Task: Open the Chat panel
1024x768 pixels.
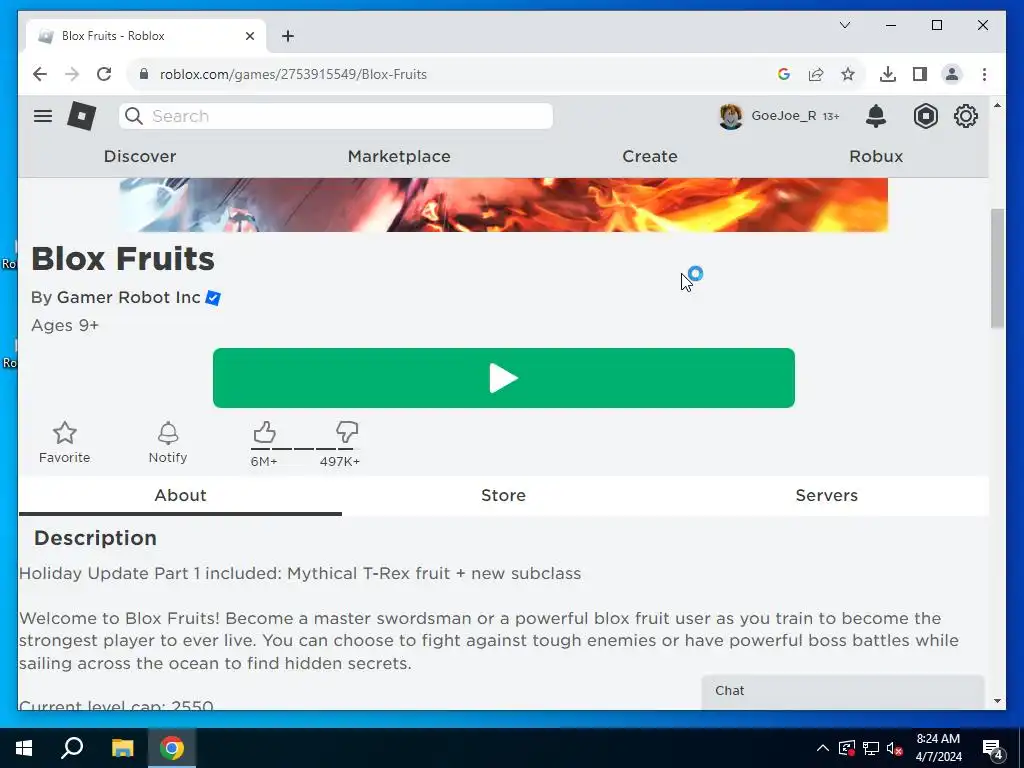Action: pyautogui.click(x=842, y=691)
